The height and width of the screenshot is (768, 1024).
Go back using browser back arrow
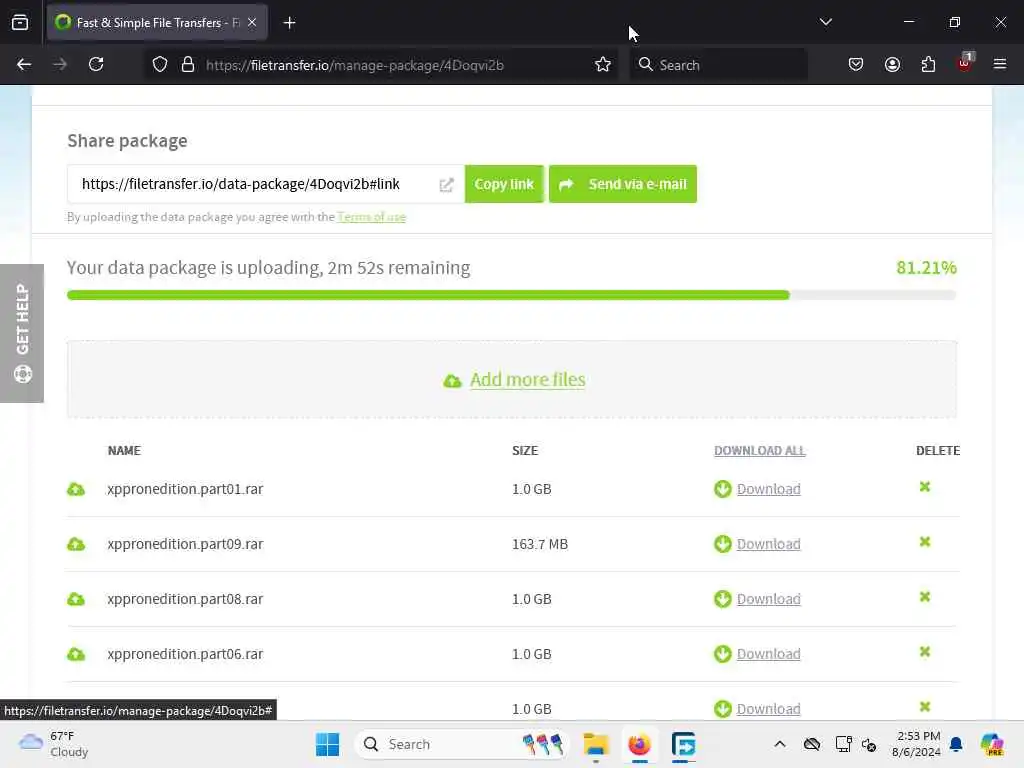(24, 65)
